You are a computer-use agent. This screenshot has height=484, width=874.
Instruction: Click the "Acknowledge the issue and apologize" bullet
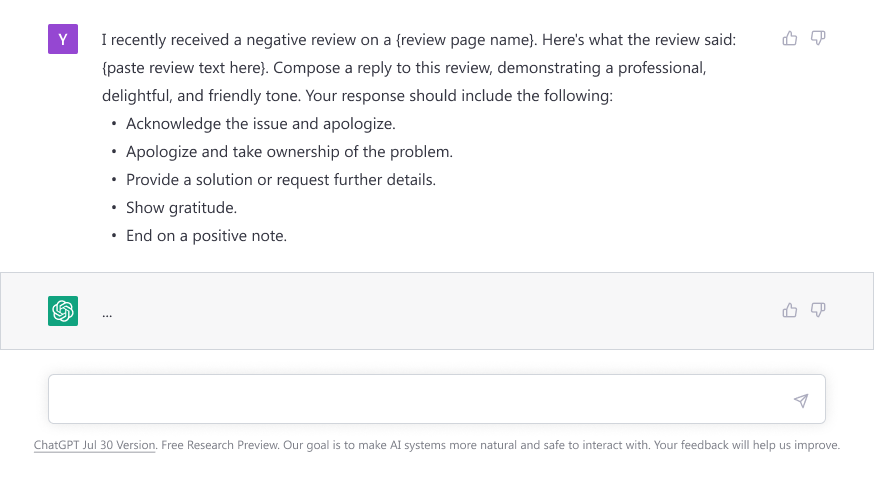click(x=260, y=124)
